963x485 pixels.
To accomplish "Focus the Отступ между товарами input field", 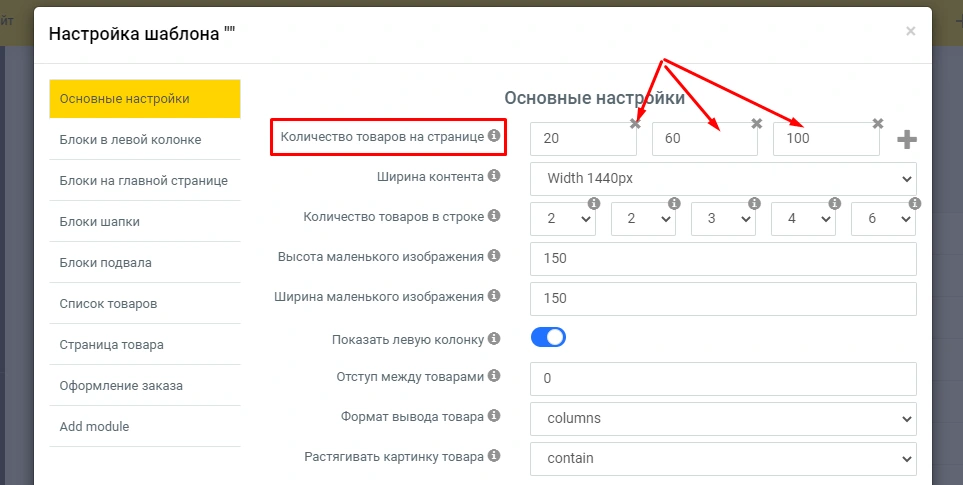I will click(723, 378).
